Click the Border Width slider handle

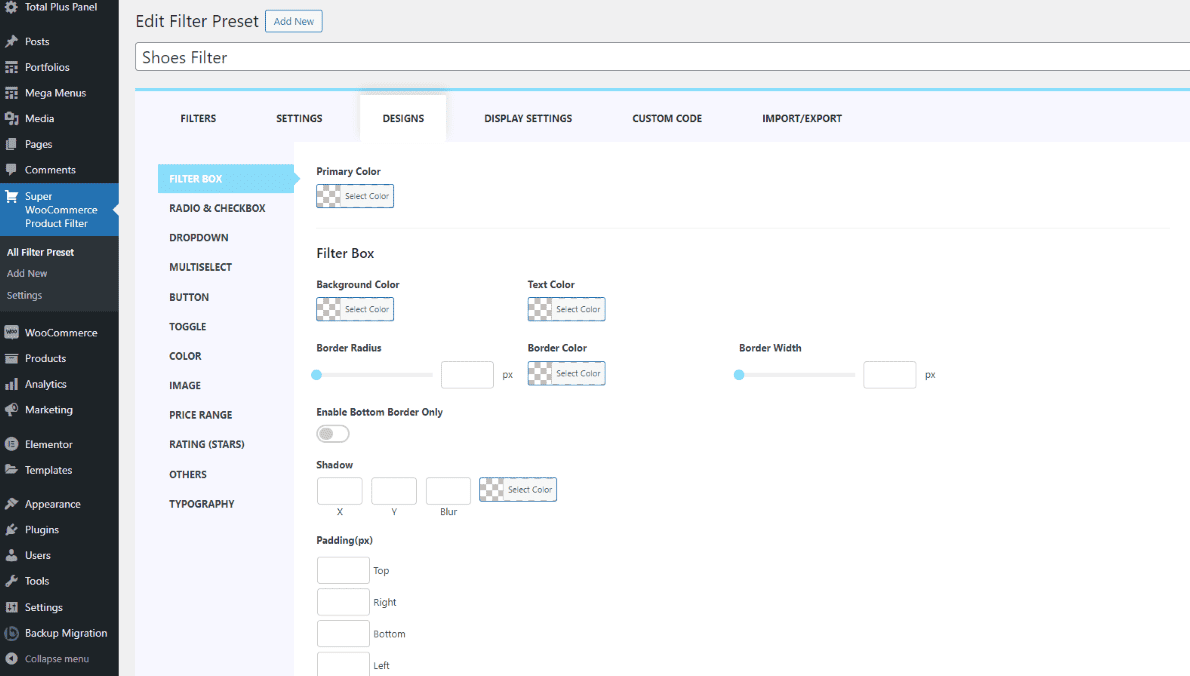click(739, 375)
